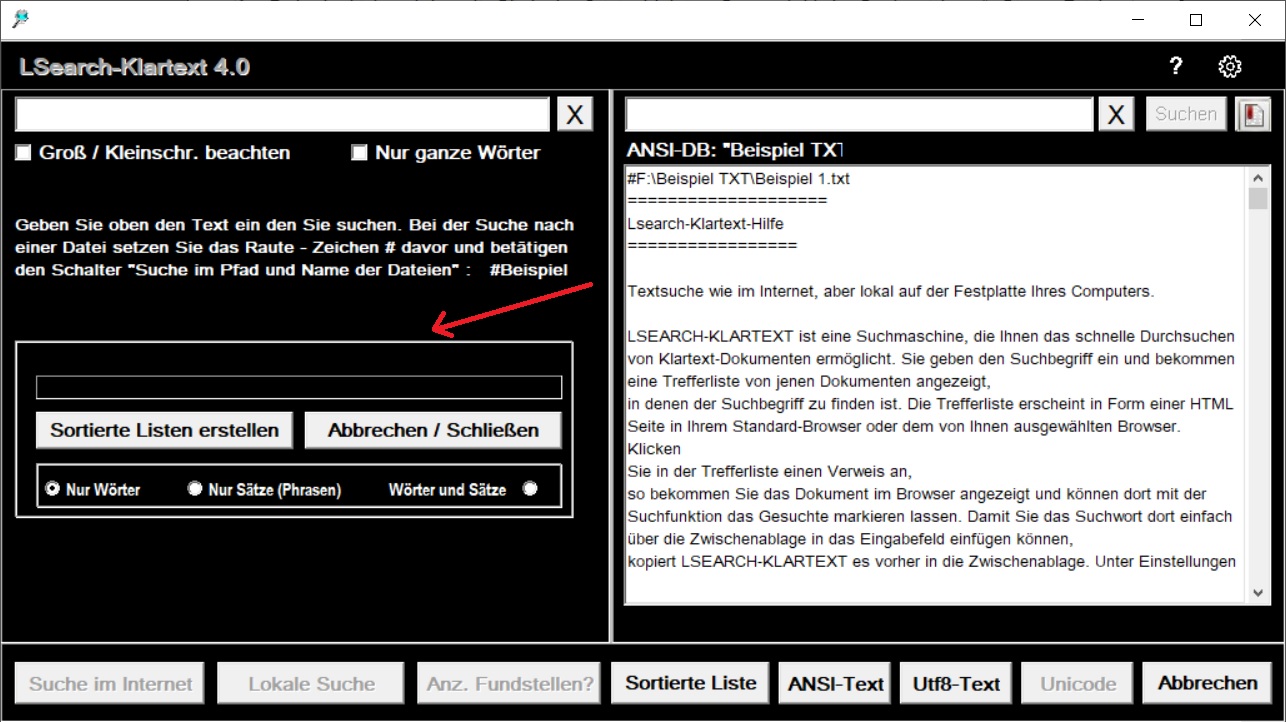Click the word 'Klicken' in help text
1286x722 pixels.
click(655, 449)
